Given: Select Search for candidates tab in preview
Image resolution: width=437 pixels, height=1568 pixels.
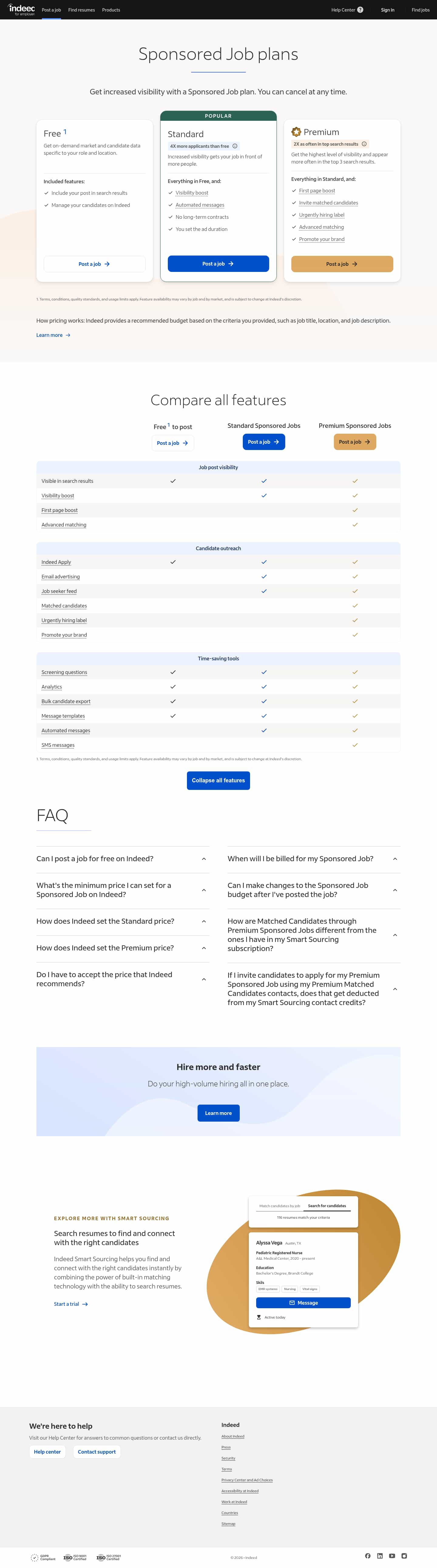Looking at the screenshot, I should (x=327, y=1206).
